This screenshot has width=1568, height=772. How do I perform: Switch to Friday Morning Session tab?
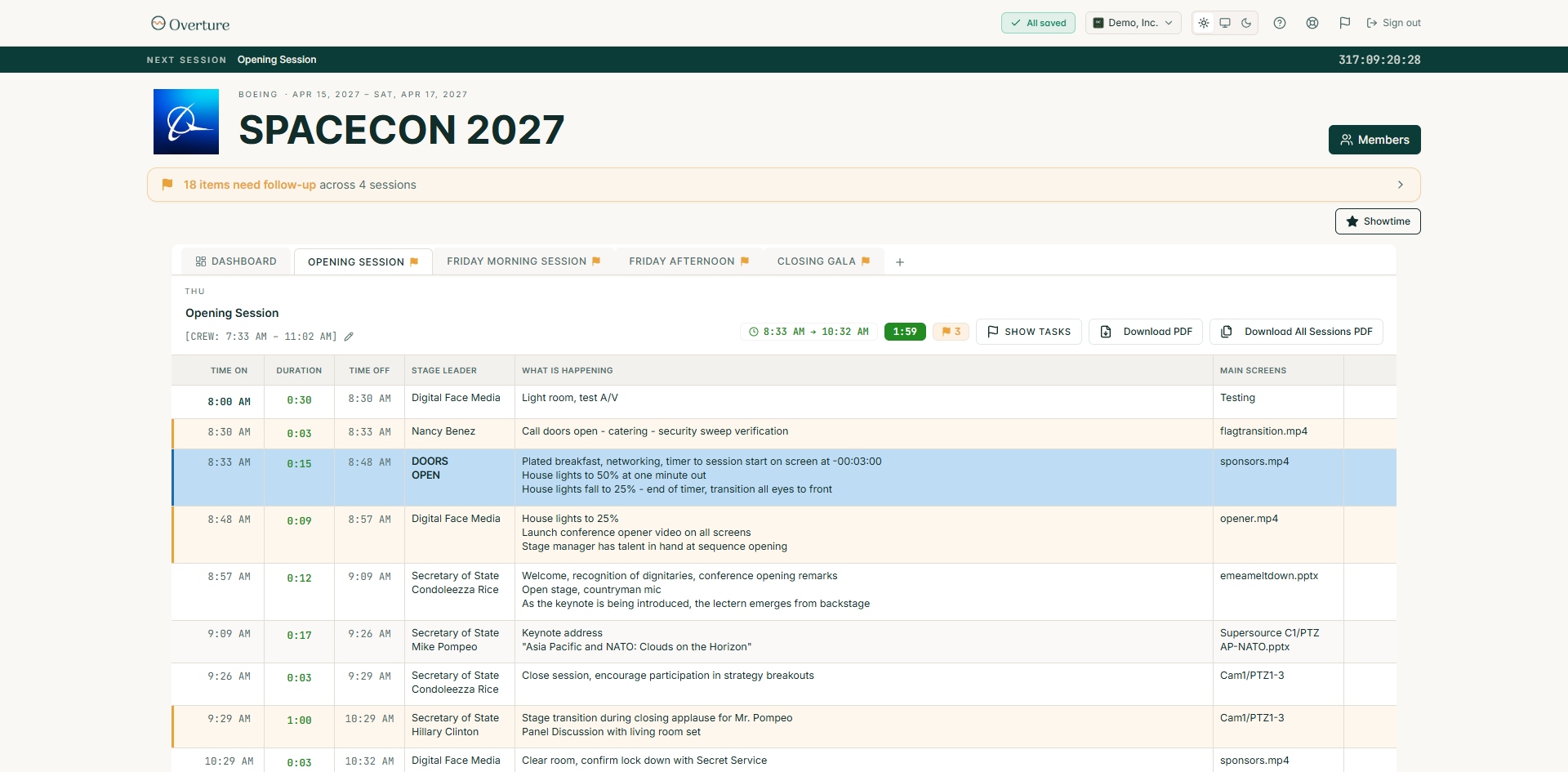pyautogui.click(x=523, y=261)
